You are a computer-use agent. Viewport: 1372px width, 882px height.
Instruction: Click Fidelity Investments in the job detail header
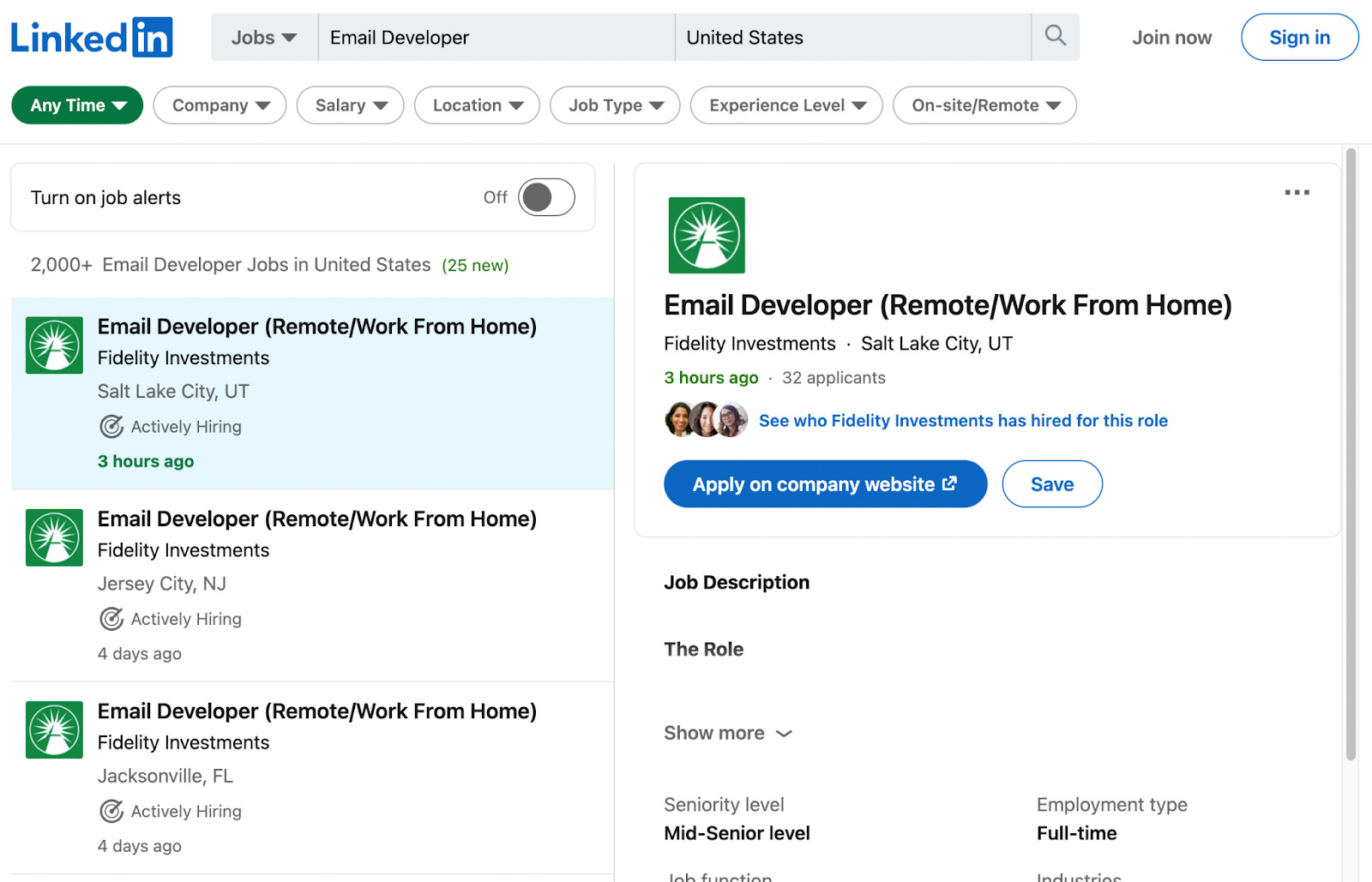click(x=749, y=344)
